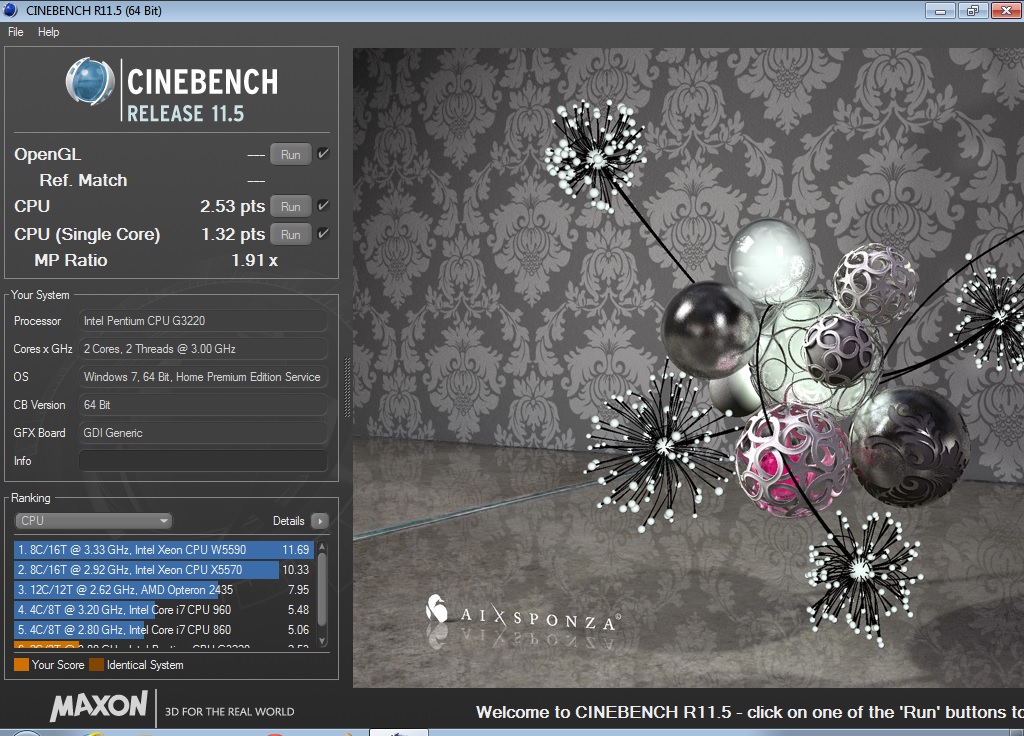Screen dimensions: 1024x736
Task: Click the single core score "1.32 pts"
Action: [233, 234]
